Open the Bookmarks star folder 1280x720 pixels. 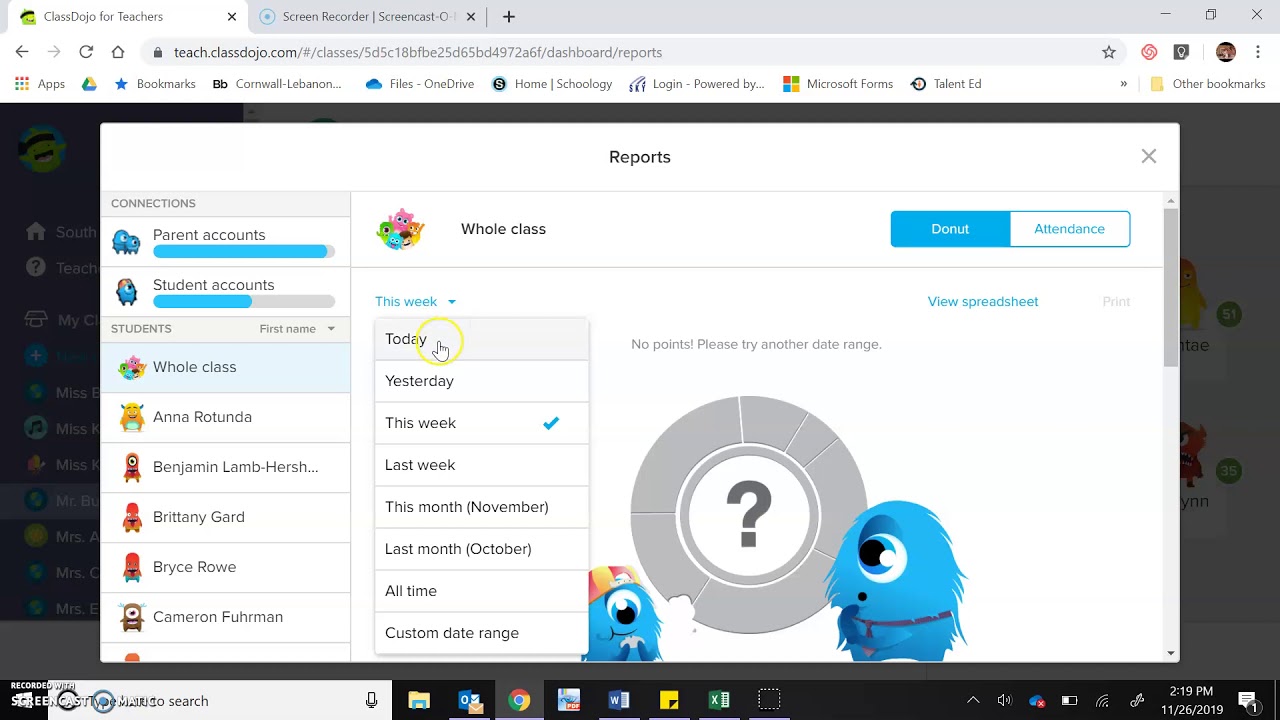coord(155,84)
